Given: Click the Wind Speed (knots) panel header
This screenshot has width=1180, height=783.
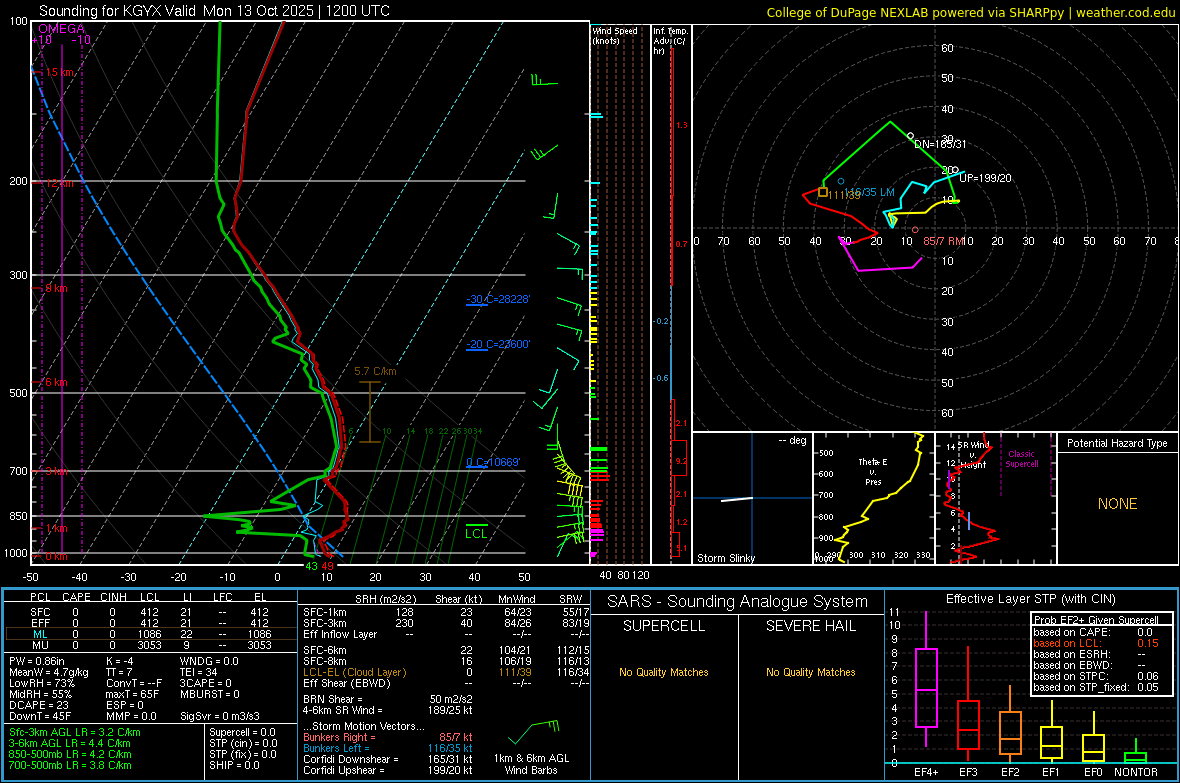Looking at the screenshot, I should 615,35.
